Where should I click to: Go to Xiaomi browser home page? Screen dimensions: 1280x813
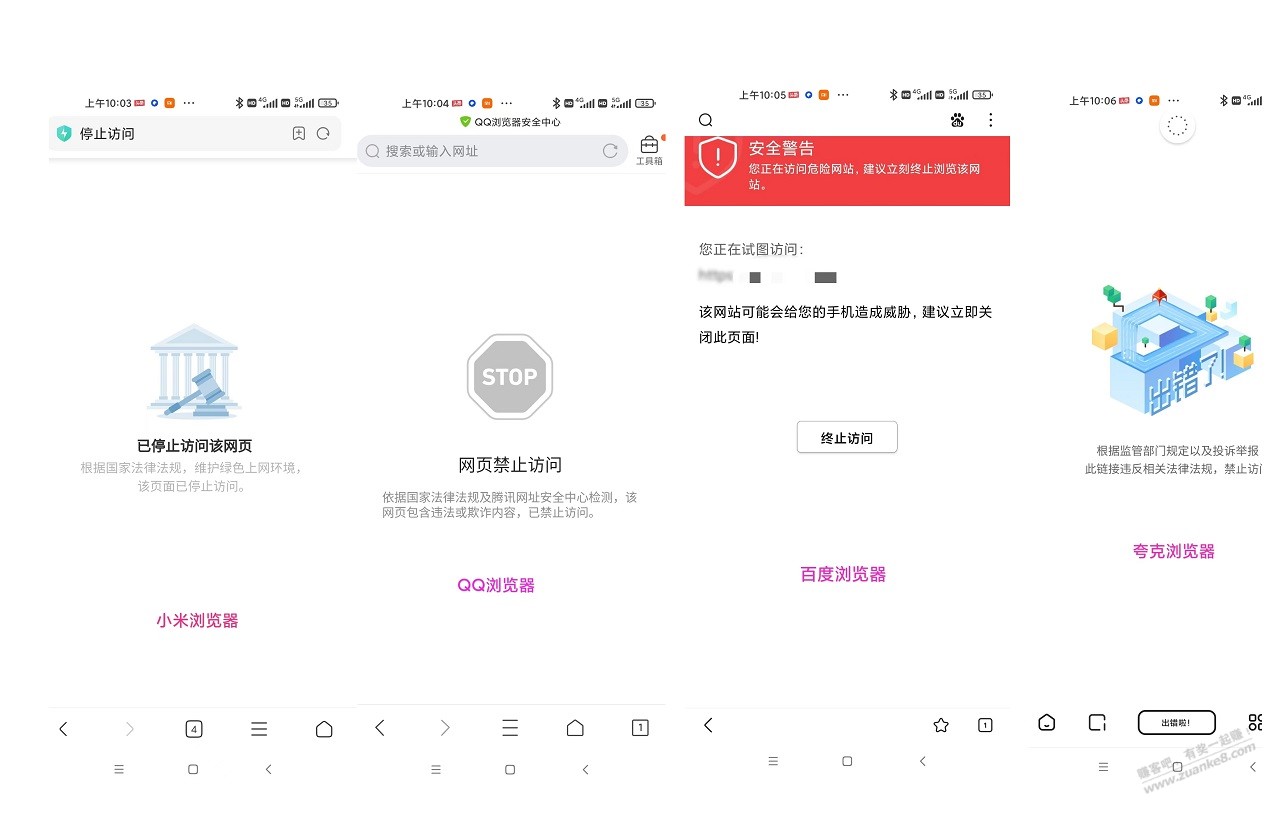click(324, 730)
